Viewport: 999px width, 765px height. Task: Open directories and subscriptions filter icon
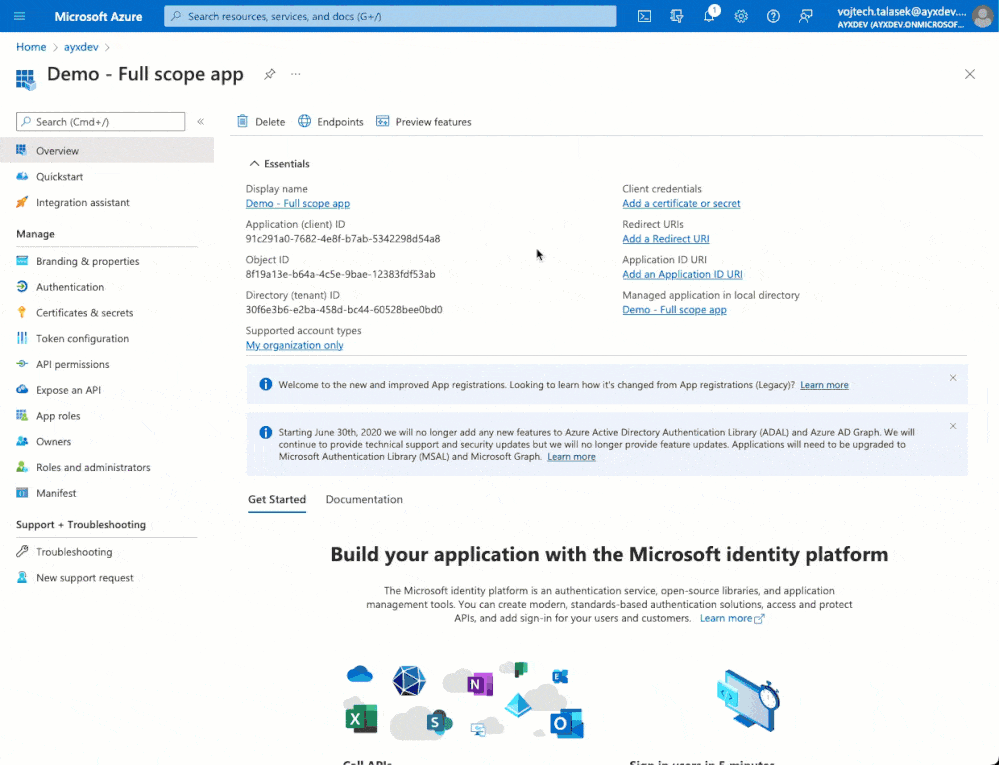(x=677, y=17)
